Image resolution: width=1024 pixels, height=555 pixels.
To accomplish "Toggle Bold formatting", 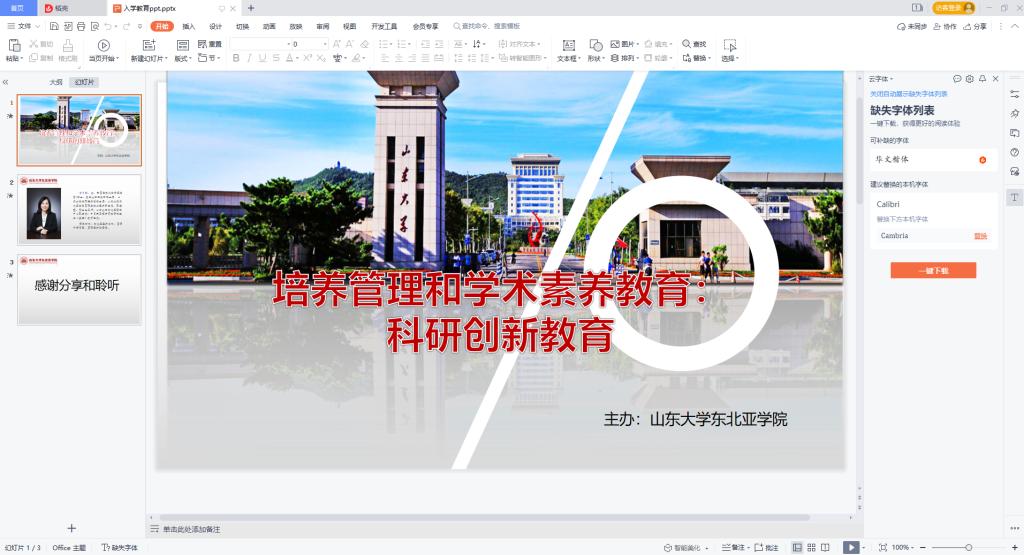I will [x=236, y=58].
